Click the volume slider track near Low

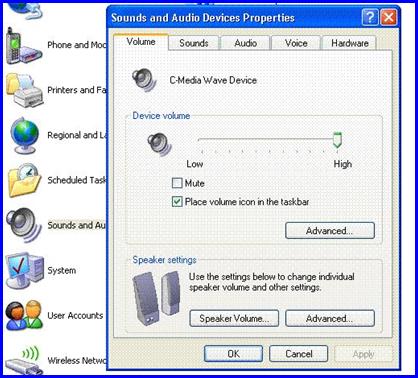coord(203,140)
